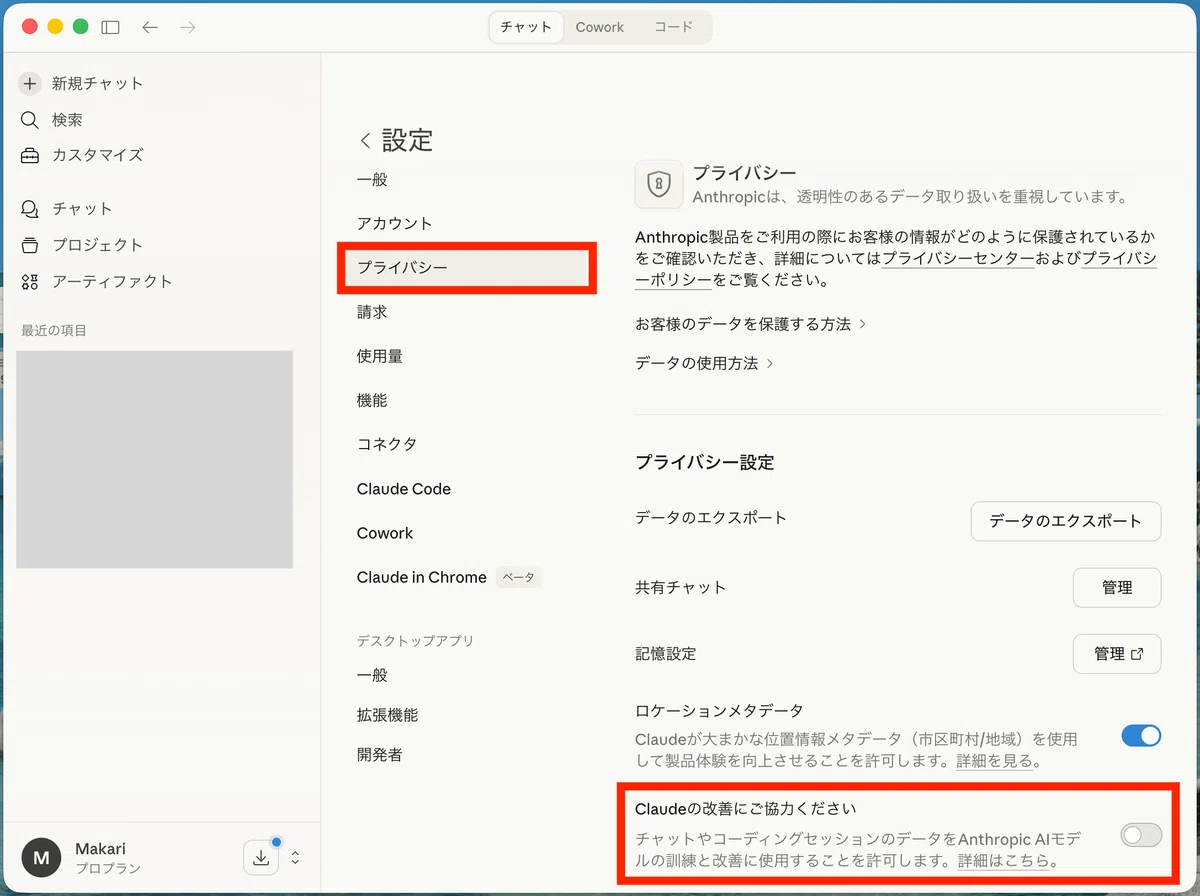
Task: Click the magnifier icon next to 検索
Action: pos(30,120)
